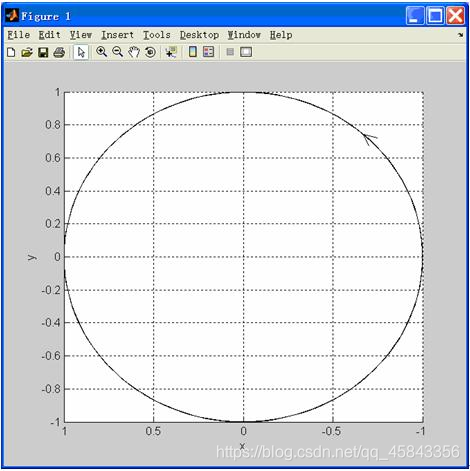This screenshot has height=471, width=470.
Task: Click the y-axis tick label 0.8
Action: [x=53, y=125]
